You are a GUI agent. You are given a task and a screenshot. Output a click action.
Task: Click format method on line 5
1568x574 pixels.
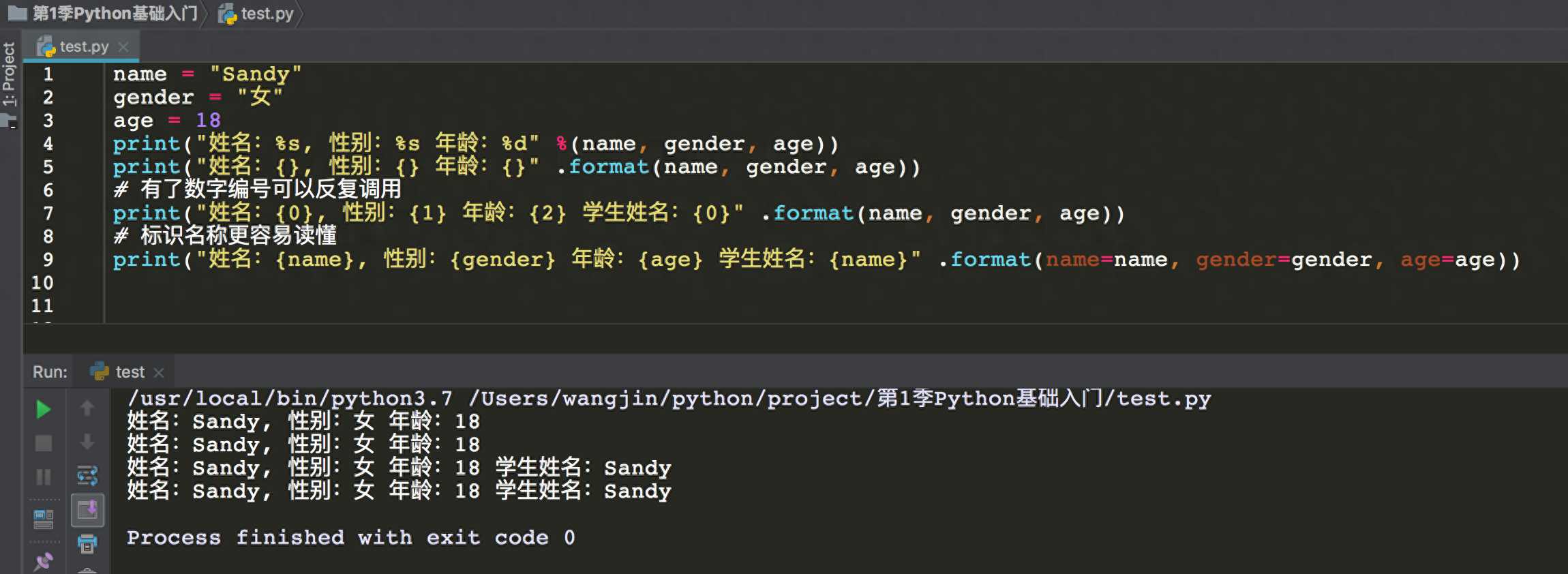click(609, 167)
